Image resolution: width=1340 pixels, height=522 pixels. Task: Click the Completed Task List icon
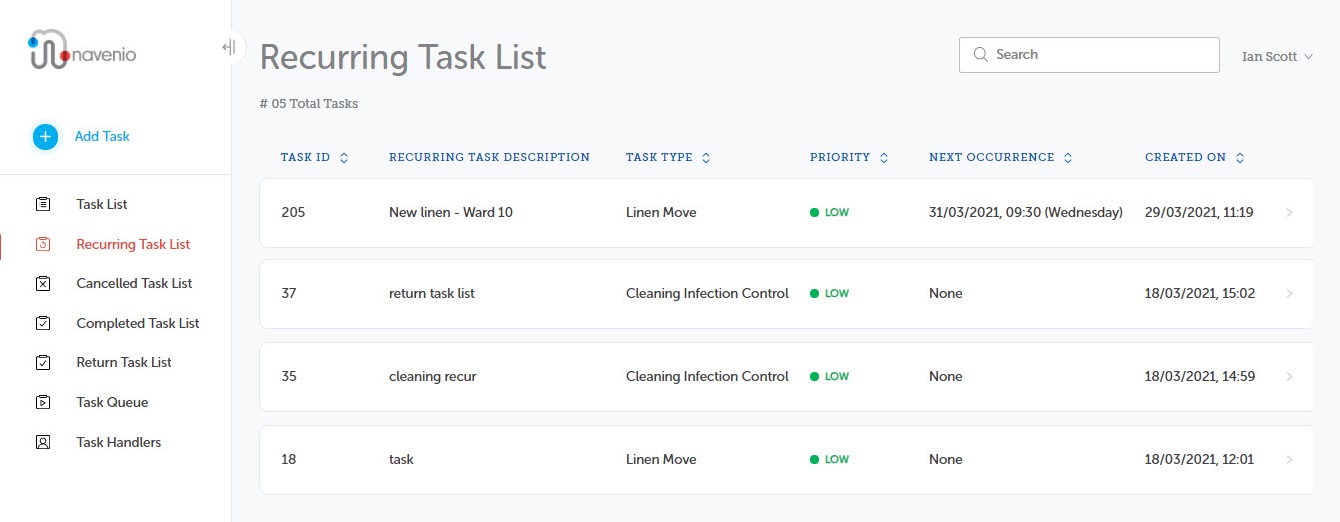[x=43, y=323]
